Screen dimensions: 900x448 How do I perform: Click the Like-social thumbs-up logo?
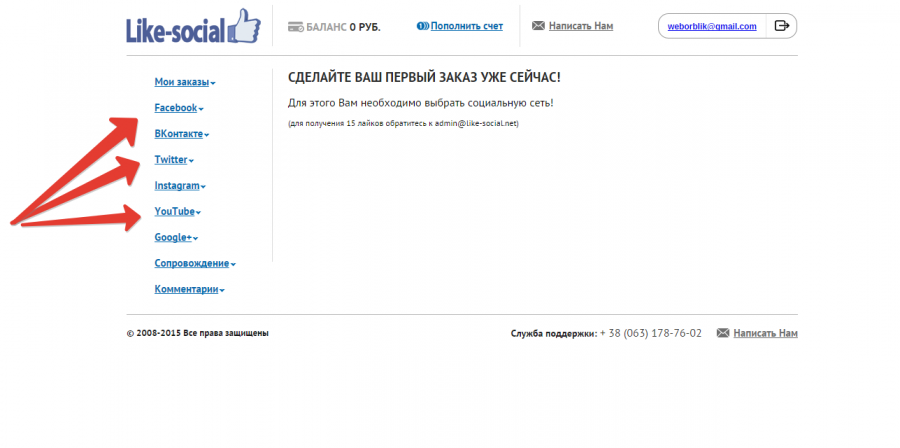pos(193,26)
